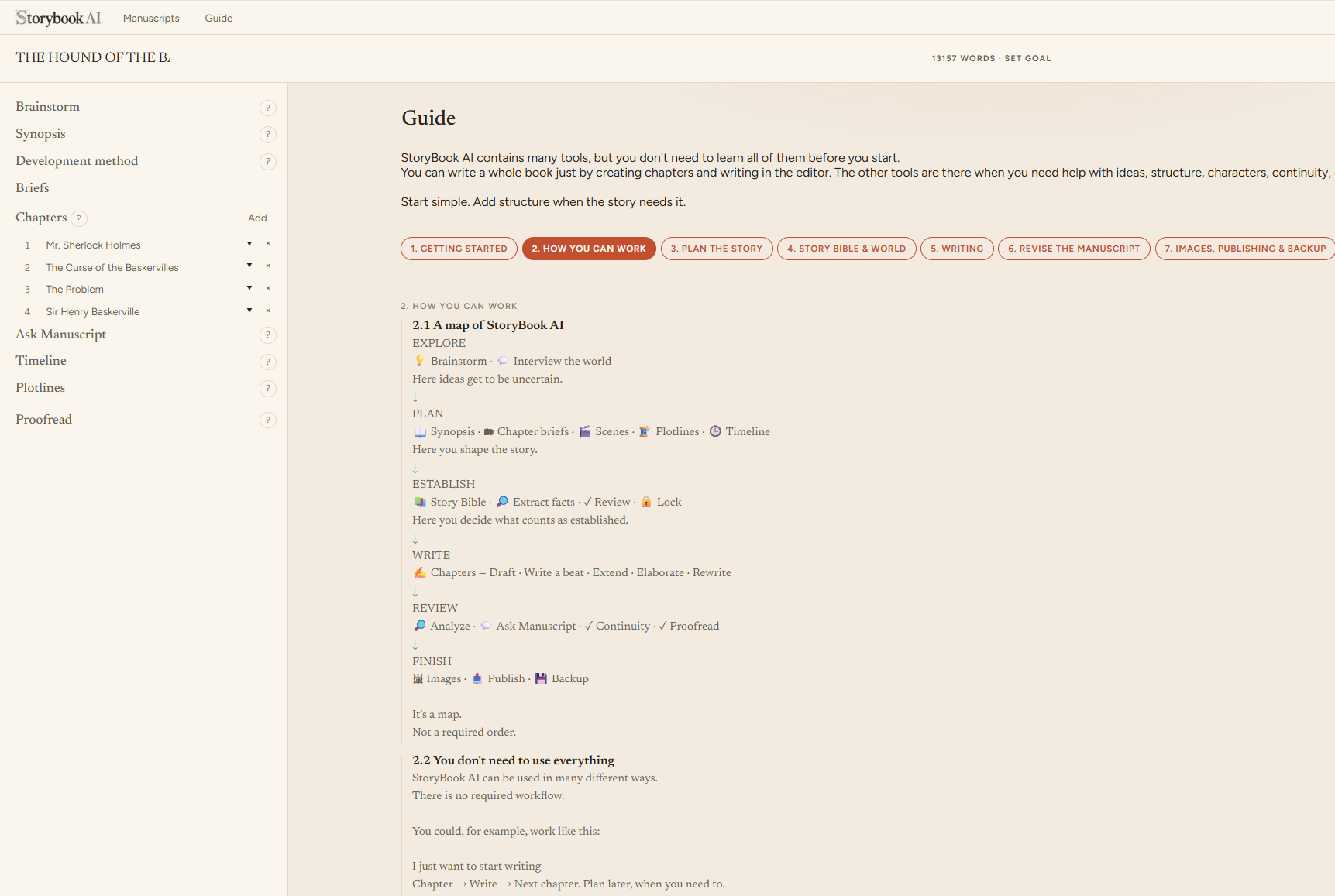Screen dimensions: 1335x896
Task: Open help icon next to Ask Manuscript
Action: tap(268, 335)
